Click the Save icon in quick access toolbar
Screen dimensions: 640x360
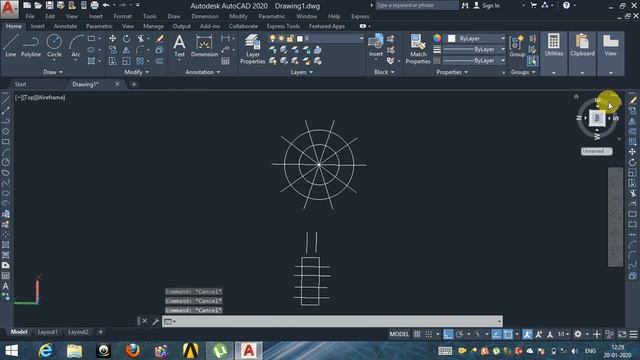[49, 5]
